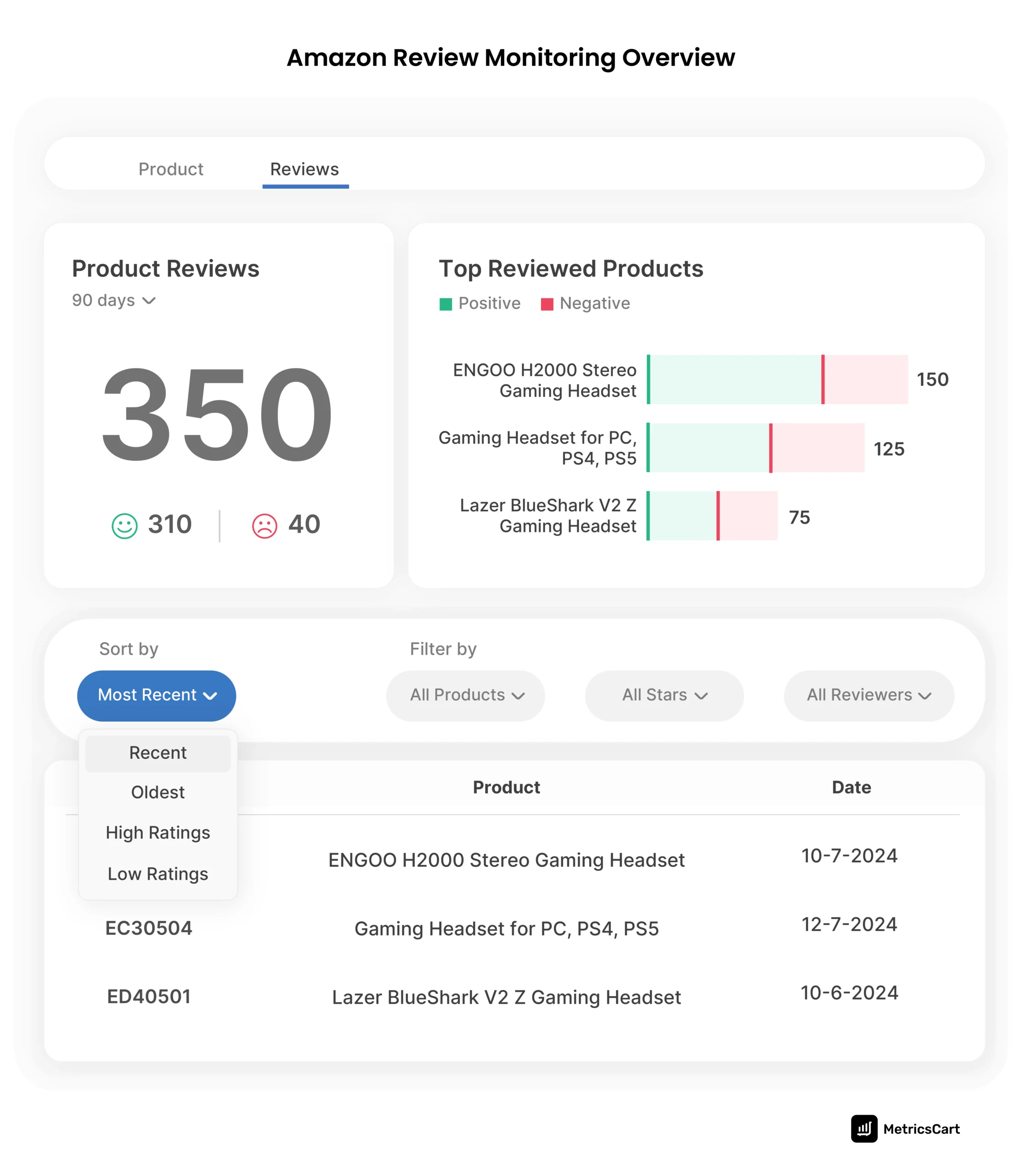
Task: Click the ENGOO H2000 Stereo chart label
Action: [545, 381]
